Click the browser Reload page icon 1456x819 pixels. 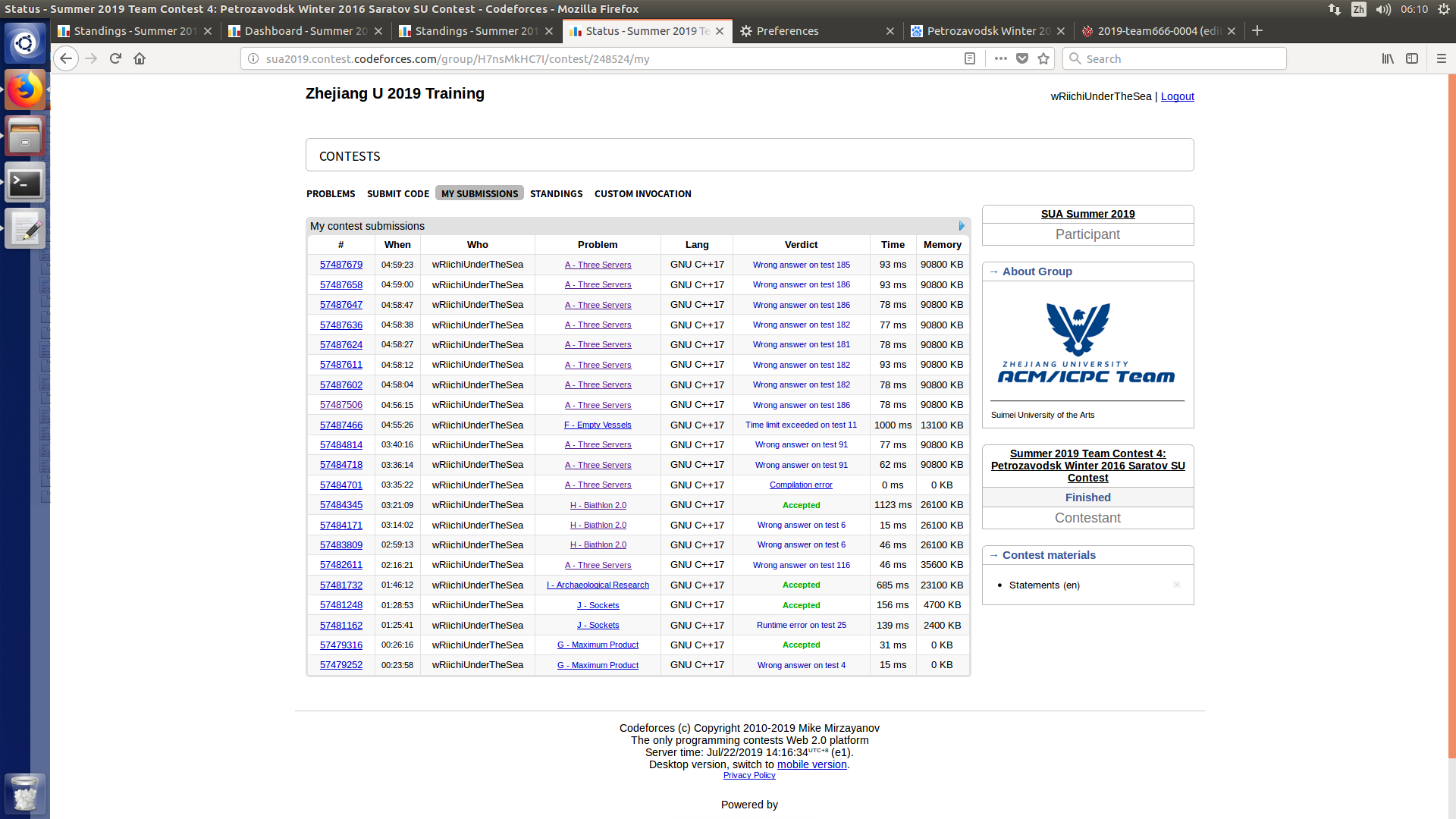pos(115,58)
